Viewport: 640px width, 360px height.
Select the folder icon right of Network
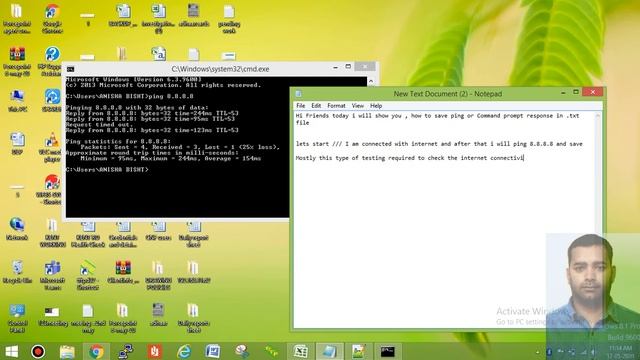click(52, 233)
